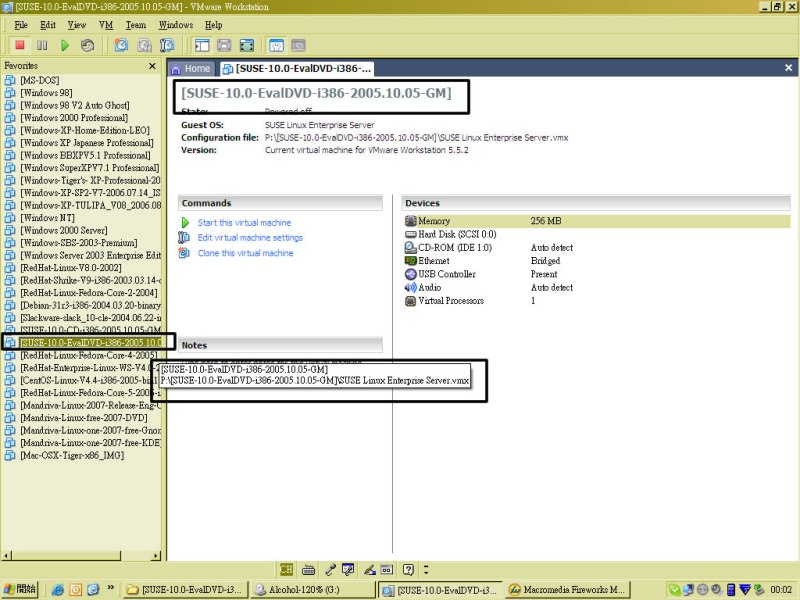Open the Snapshot Manager toolbar icon
This screenshot has width=800, height=600.
(x=167, y=45)
